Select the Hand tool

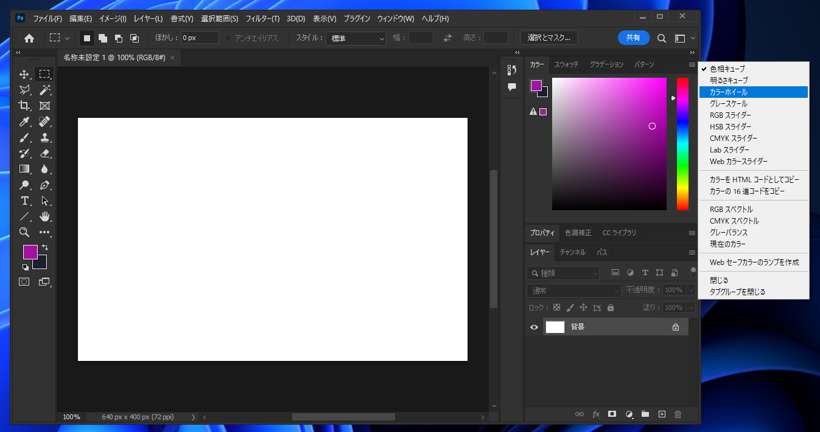pos(44,217)
